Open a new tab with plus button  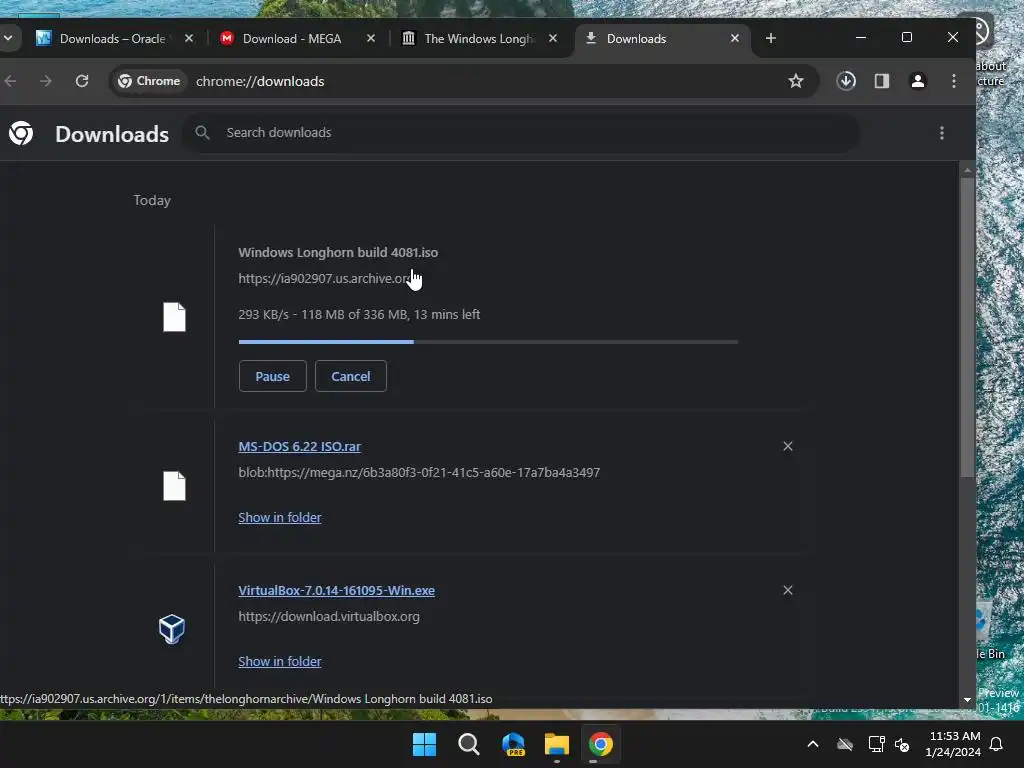pyautogui.click(x=771, y=39)
